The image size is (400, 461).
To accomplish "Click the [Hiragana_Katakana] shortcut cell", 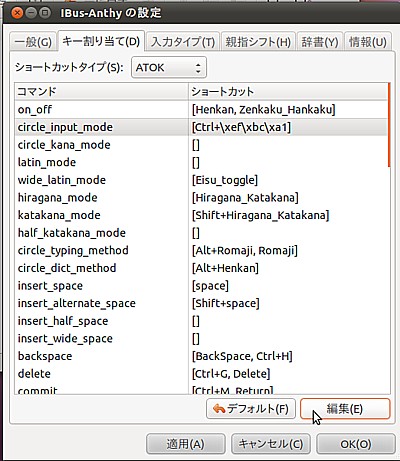I will [x=288, y=198].
